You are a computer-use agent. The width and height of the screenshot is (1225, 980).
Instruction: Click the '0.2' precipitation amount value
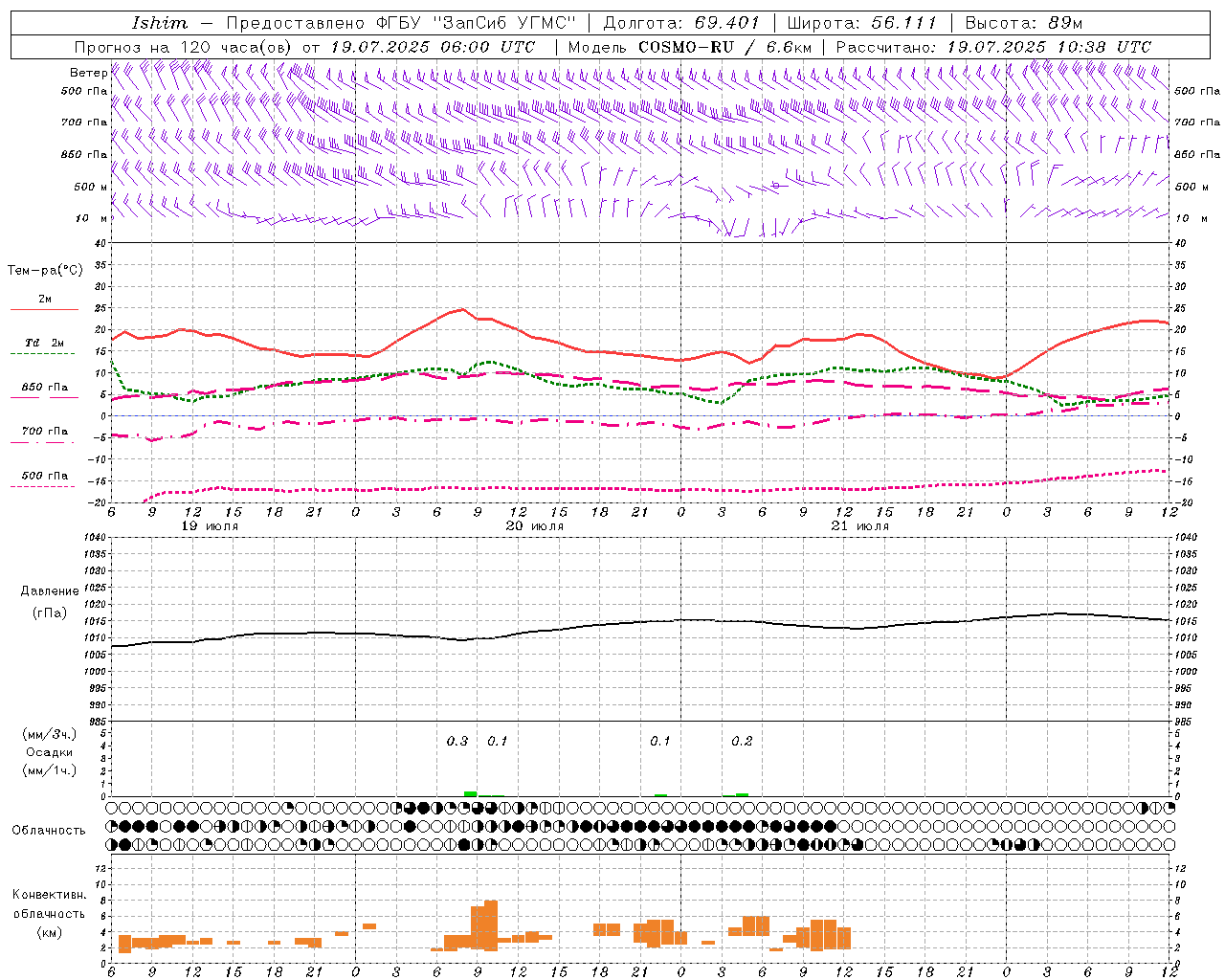point(742,741)
